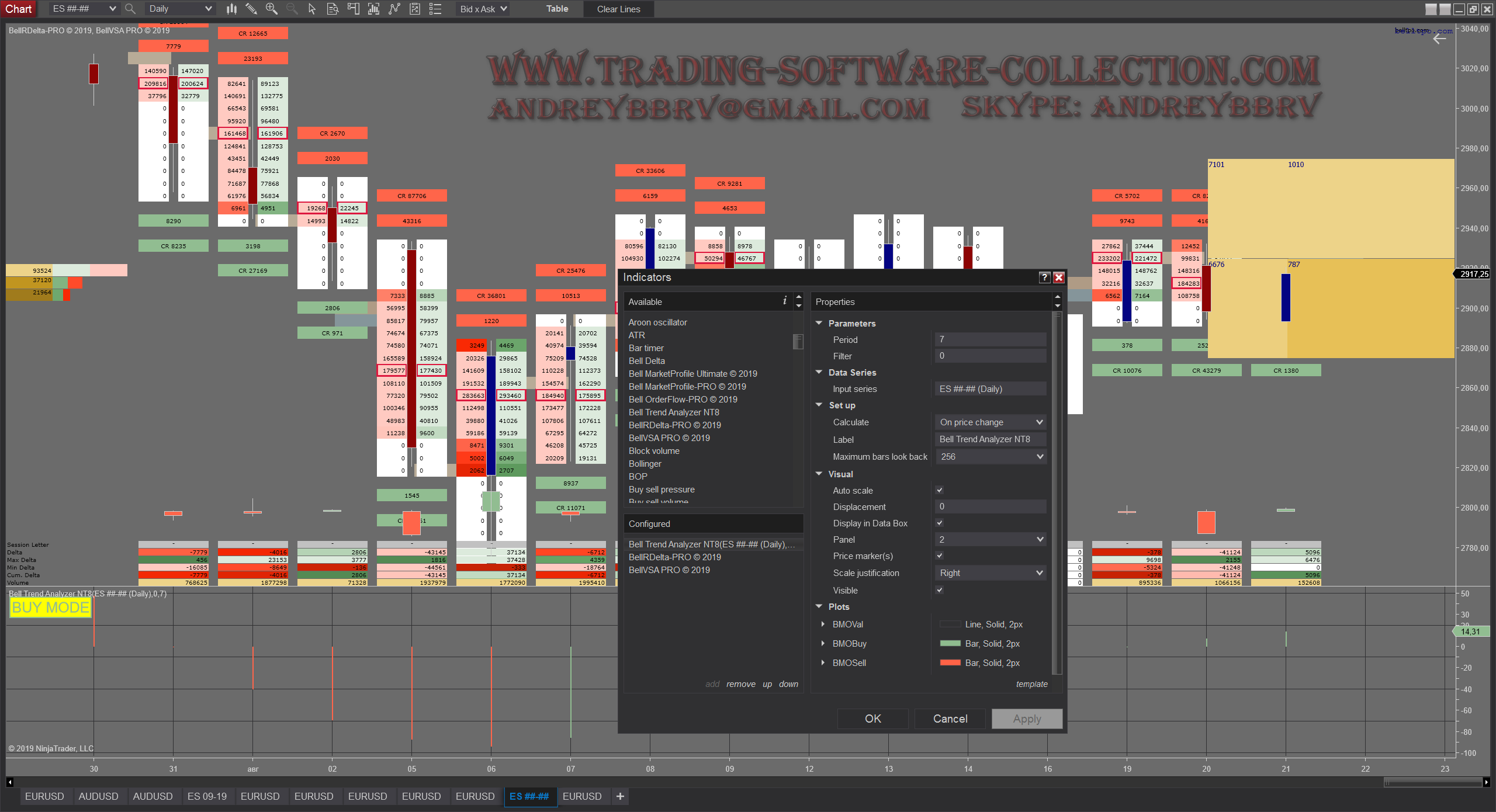The image size is (1496, 812).
Task: Switch to the ES 09-19 tab
Action: 207,796
